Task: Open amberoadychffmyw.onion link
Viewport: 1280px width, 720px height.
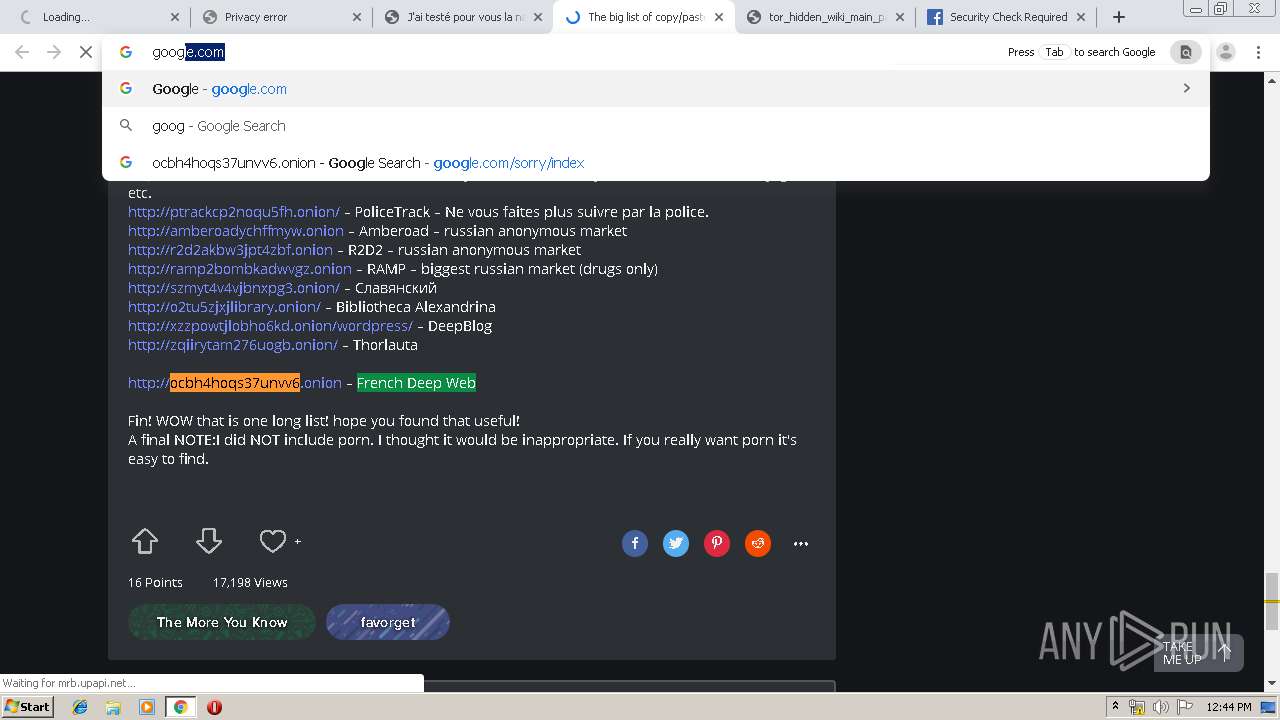Action: (x=236, y=231)
